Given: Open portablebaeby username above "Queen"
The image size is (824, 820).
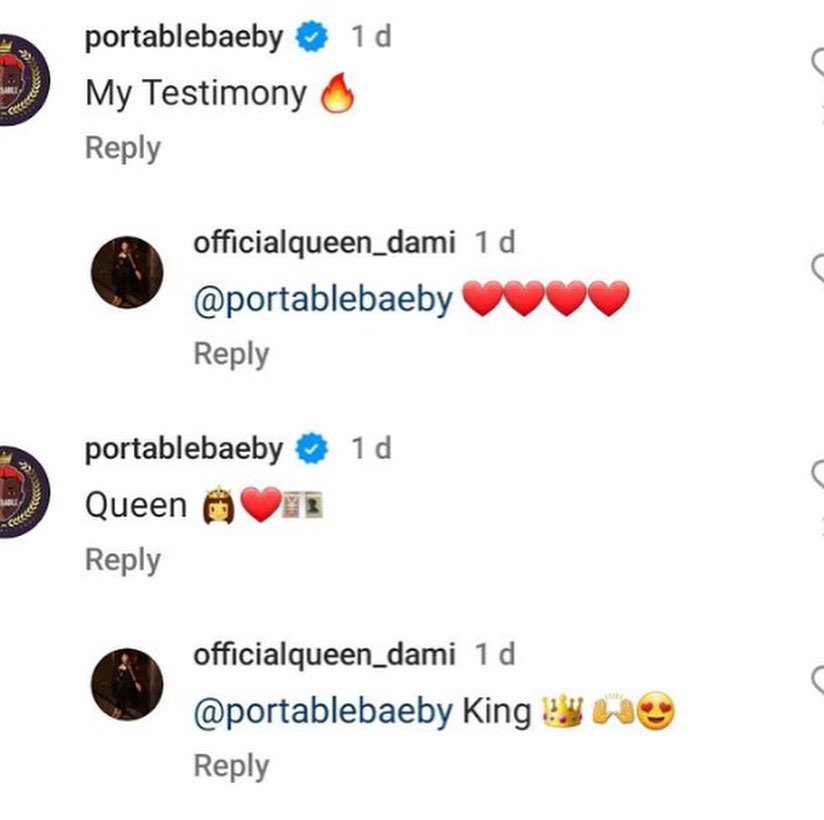Looking at the screenshot, I should coord(184,450).
